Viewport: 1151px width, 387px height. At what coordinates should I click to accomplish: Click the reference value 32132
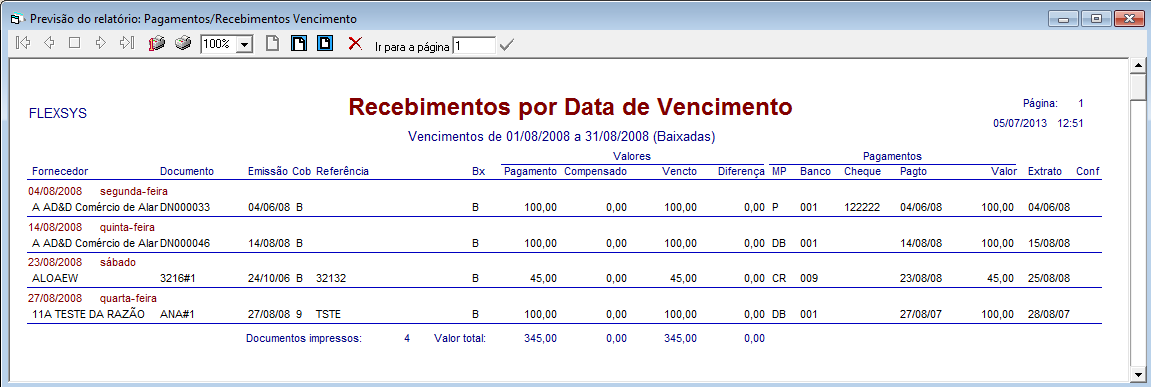(x=331, y=278)
